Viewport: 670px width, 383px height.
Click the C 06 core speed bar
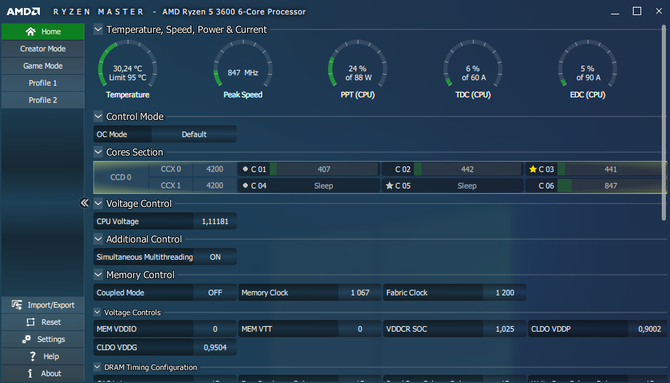coord(611,186)
